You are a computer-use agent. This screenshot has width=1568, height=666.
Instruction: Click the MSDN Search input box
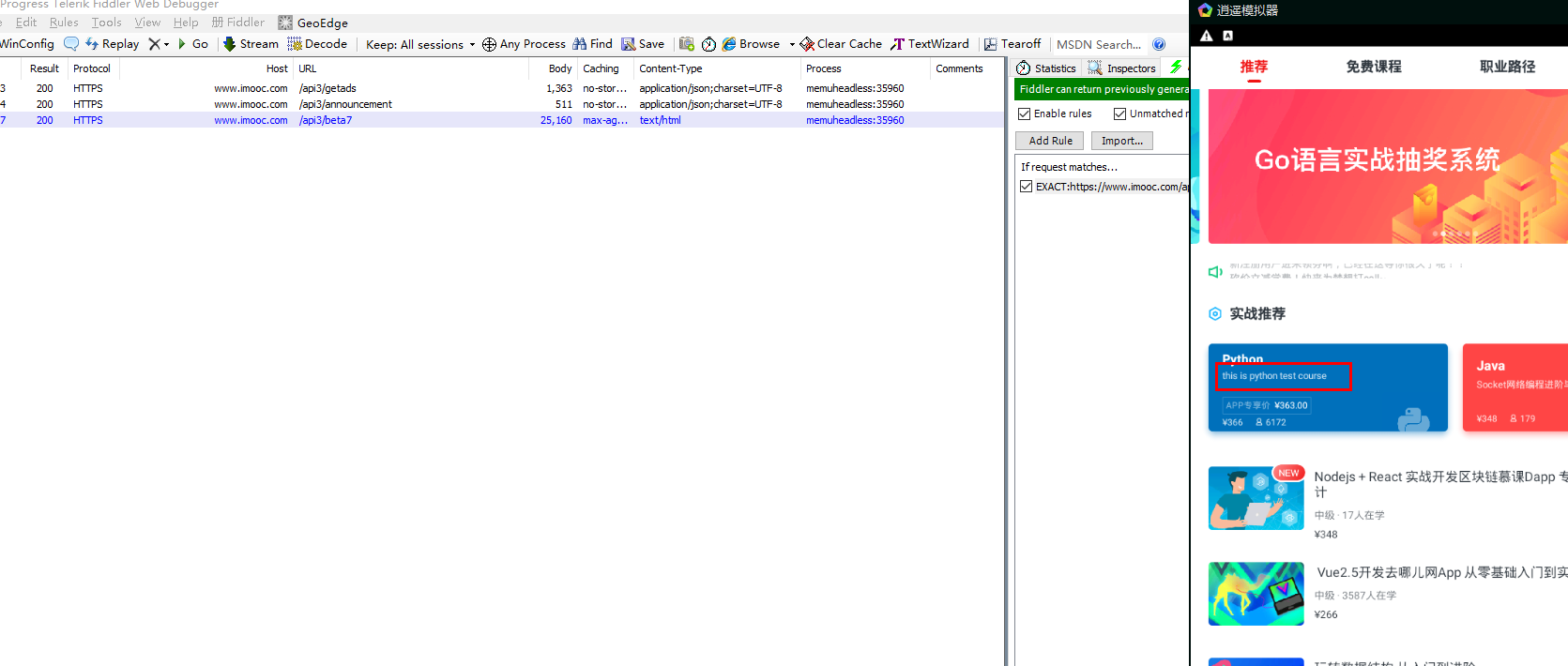[1100, 44]
